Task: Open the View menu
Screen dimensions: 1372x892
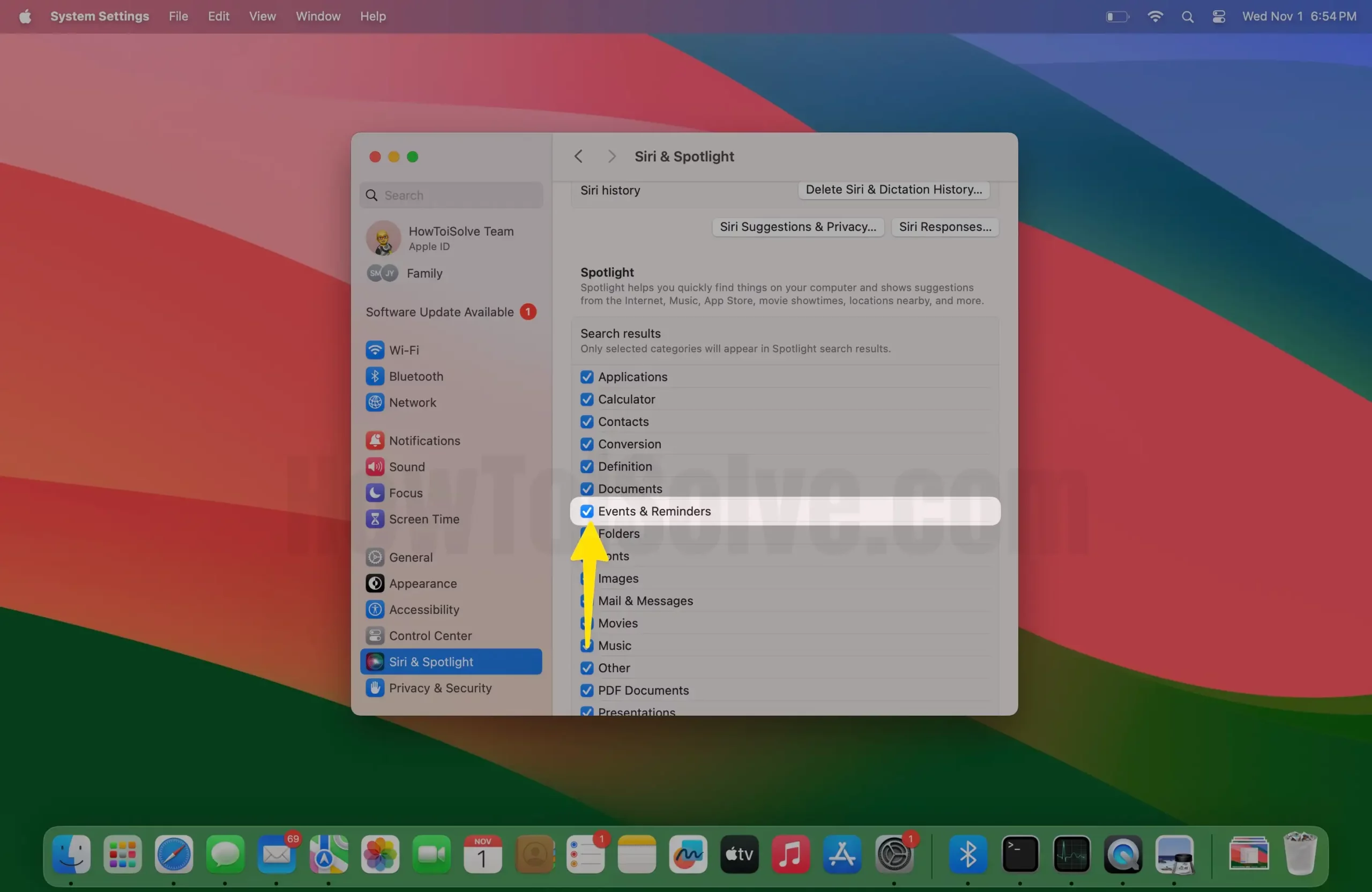Action: [x=262, y=16]
